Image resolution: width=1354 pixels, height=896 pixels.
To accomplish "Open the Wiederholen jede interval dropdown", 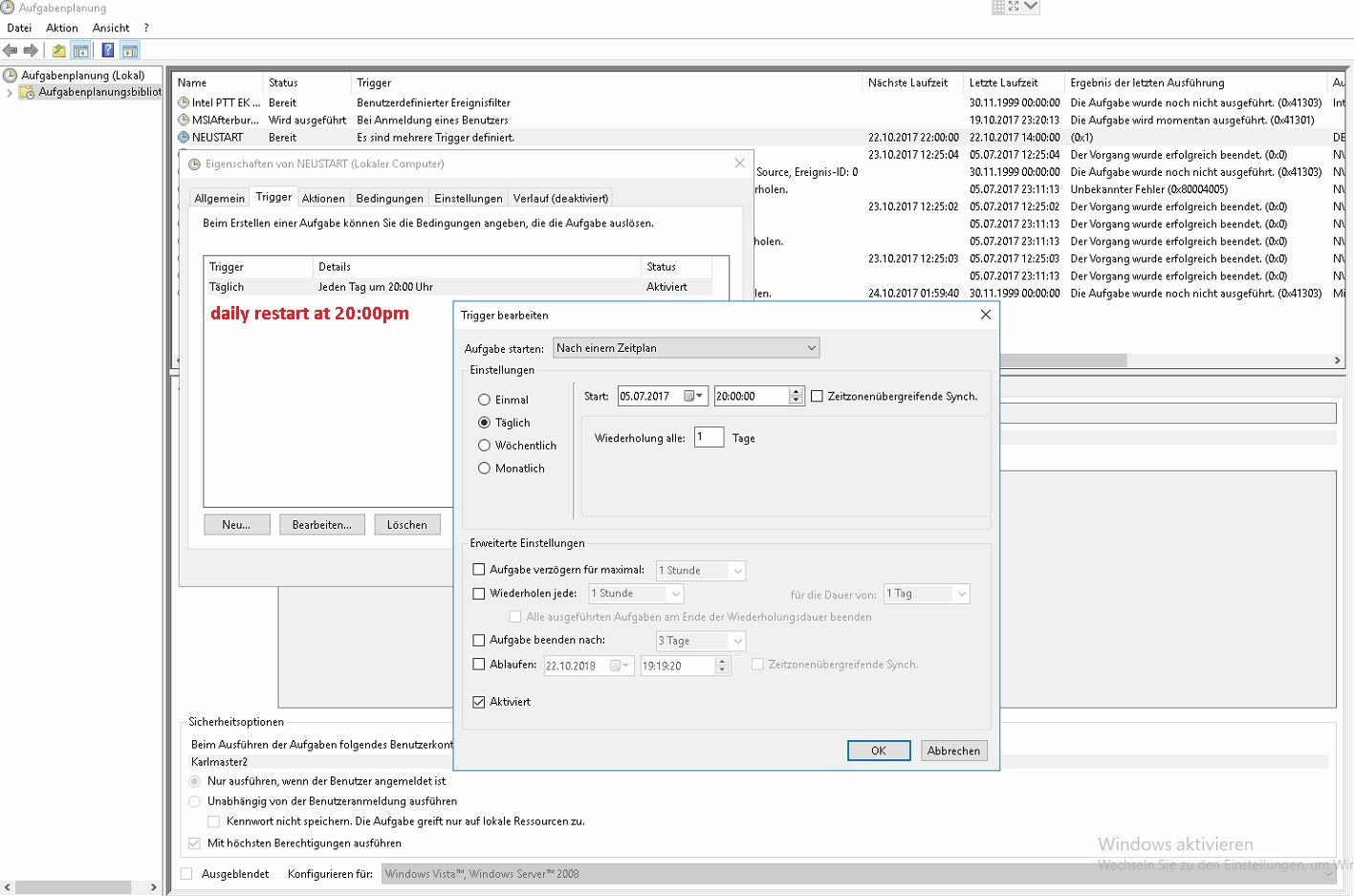I will pyautogui.click(x=636, y=594).
